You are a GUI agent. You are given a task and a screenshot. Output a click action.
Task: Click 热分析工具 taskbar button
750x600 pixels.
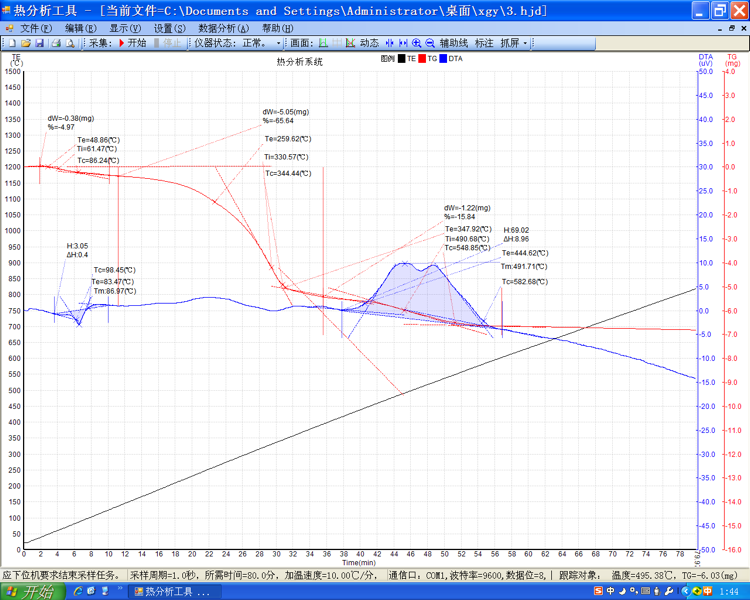click(174, 592)
